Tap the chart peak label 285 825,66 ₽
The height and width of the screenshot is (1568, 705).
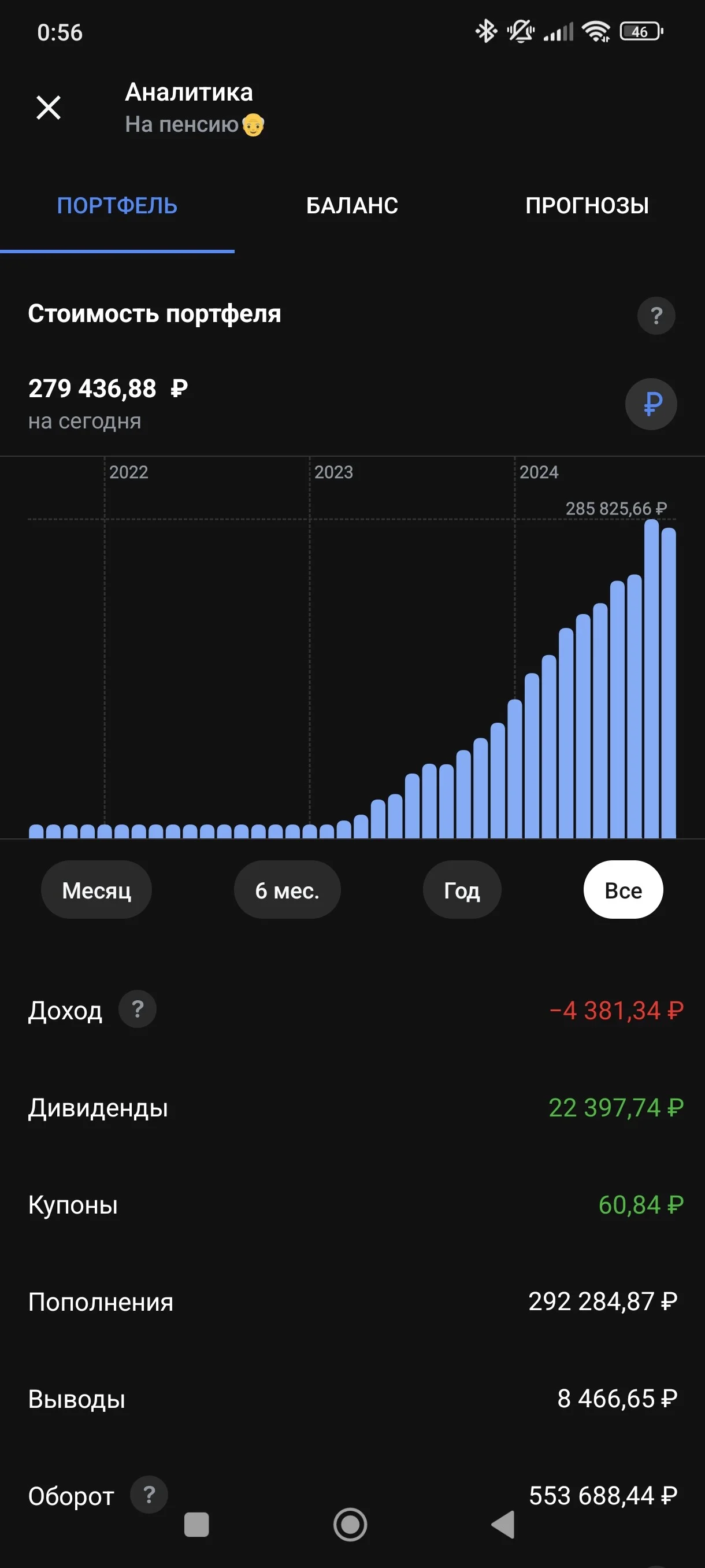pos(616,508)
